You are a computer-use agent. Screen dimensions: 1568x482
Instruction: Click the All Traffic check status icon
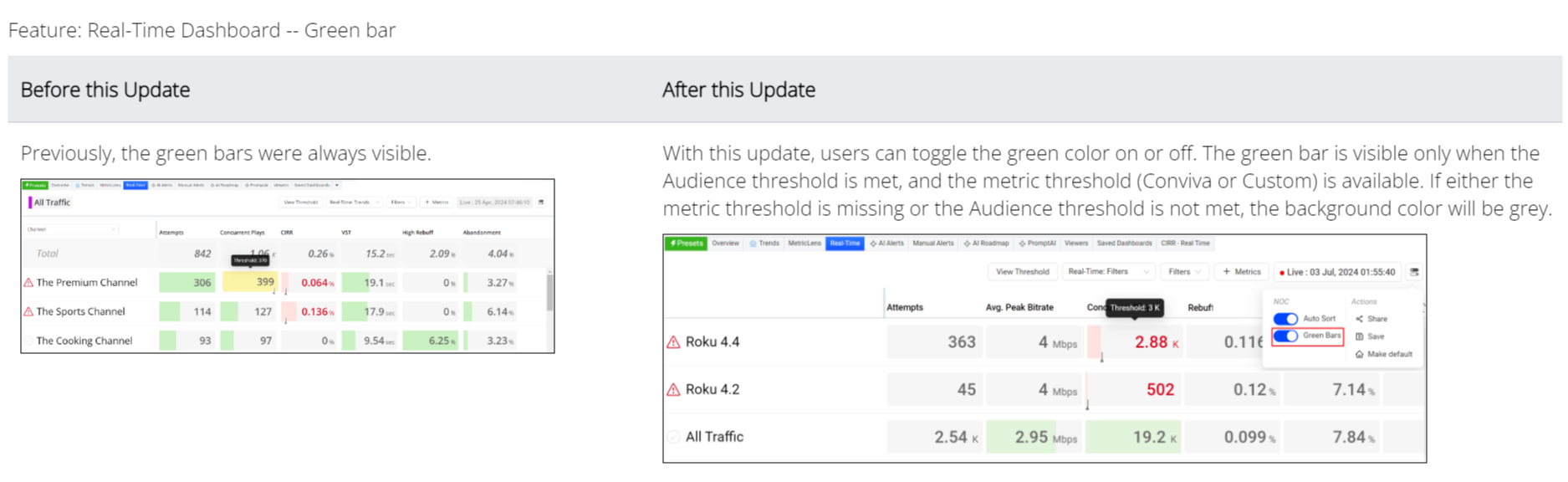pyautogui.click(x=673, y=437)
